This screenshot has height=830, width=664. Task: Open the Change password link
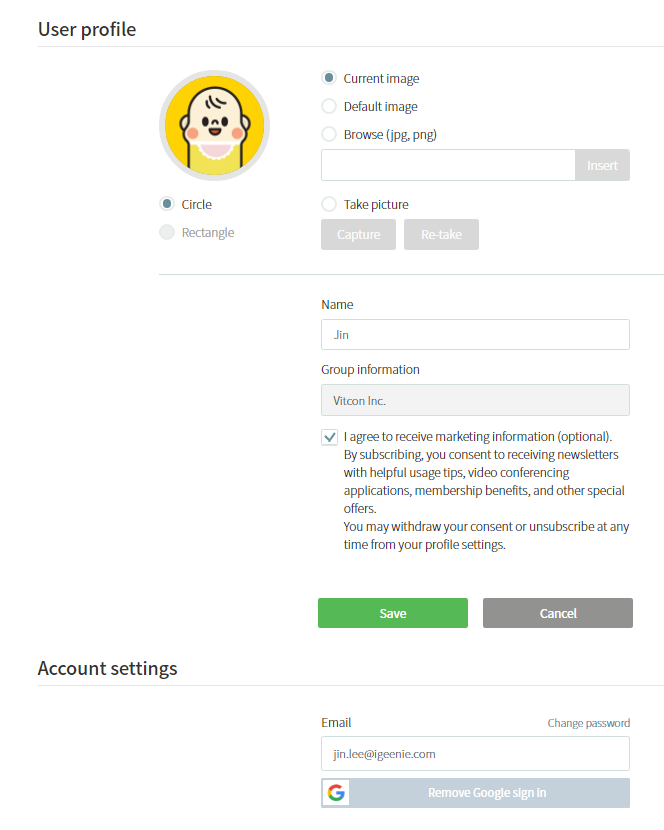589,723
